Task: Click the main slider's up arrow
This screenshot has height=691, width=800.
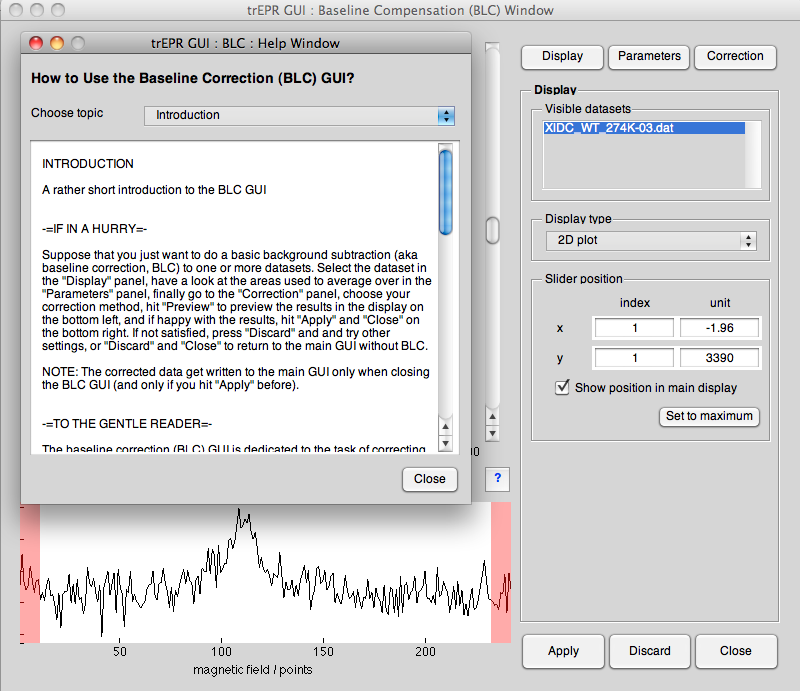Action: point(492,417)
